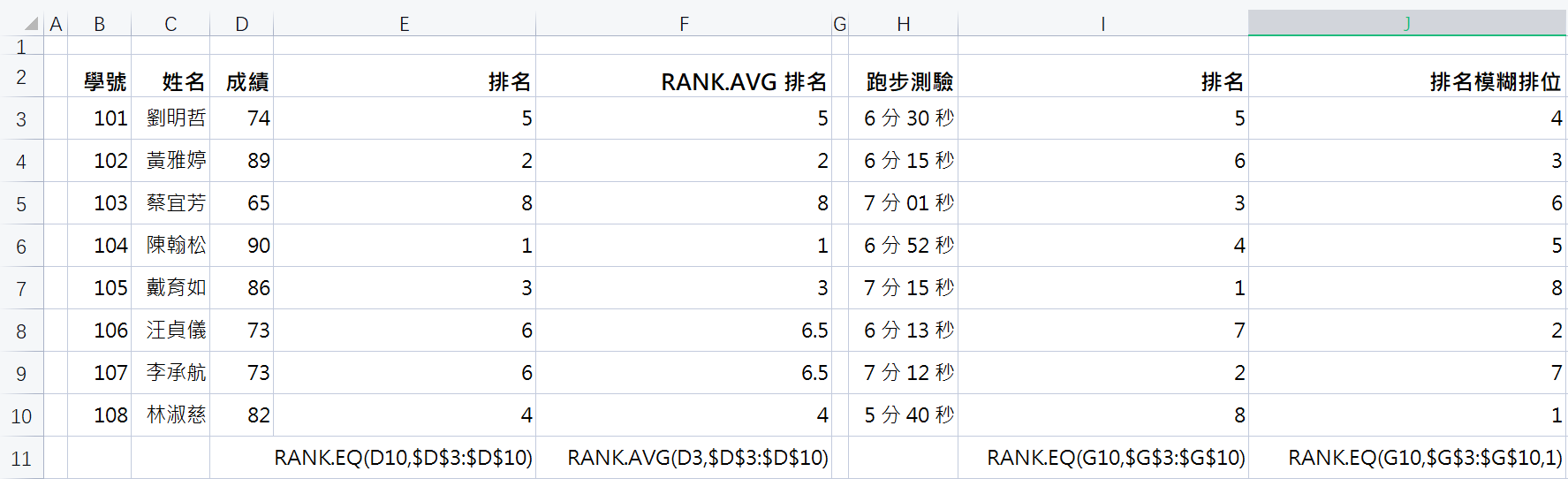Select name cell 李承航
The image size is (1568, 479).
pyautogui.click(x=170, y=373)
